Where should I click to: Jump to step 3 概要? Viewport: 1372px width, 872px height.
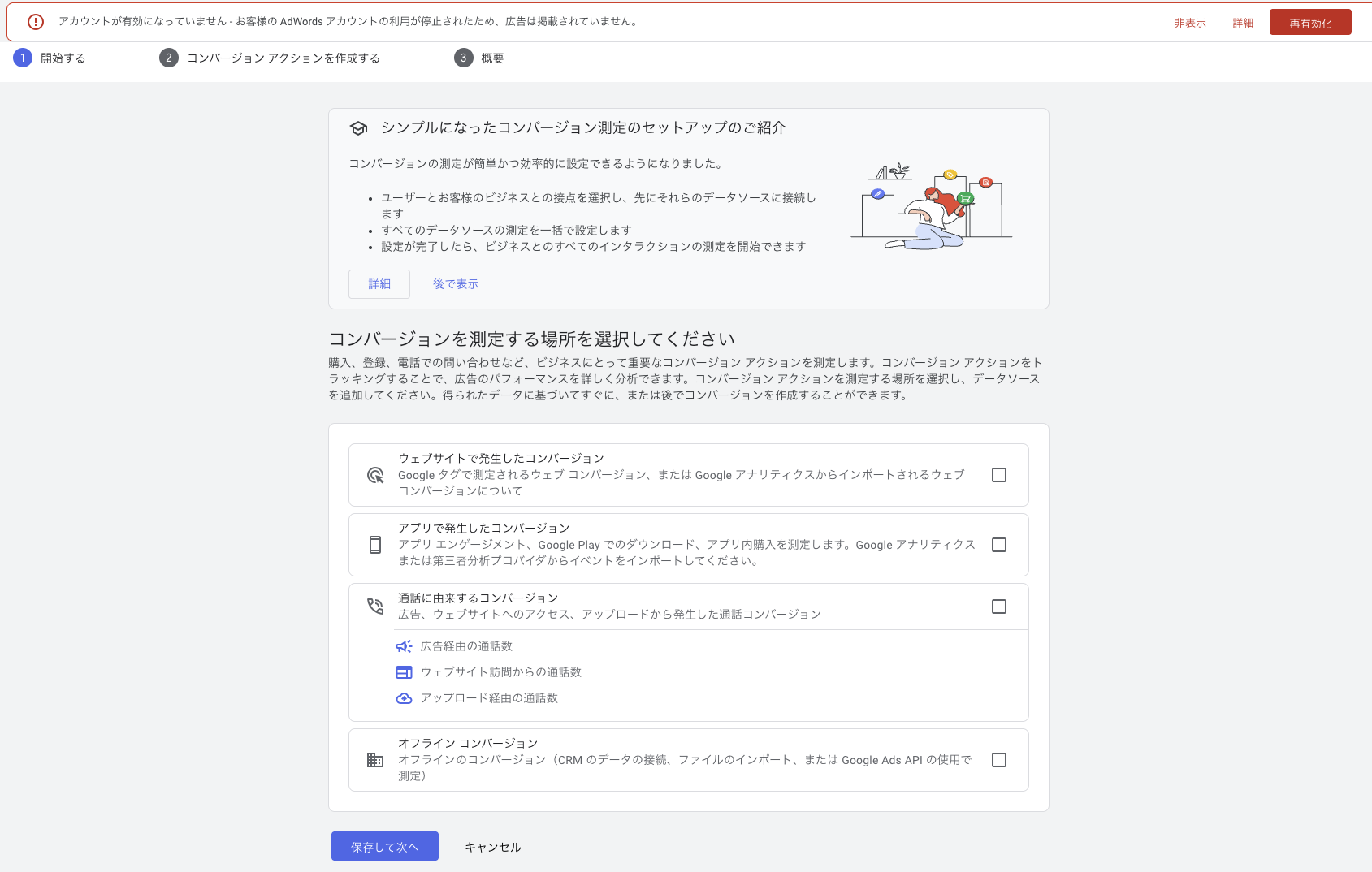[479, 58]
